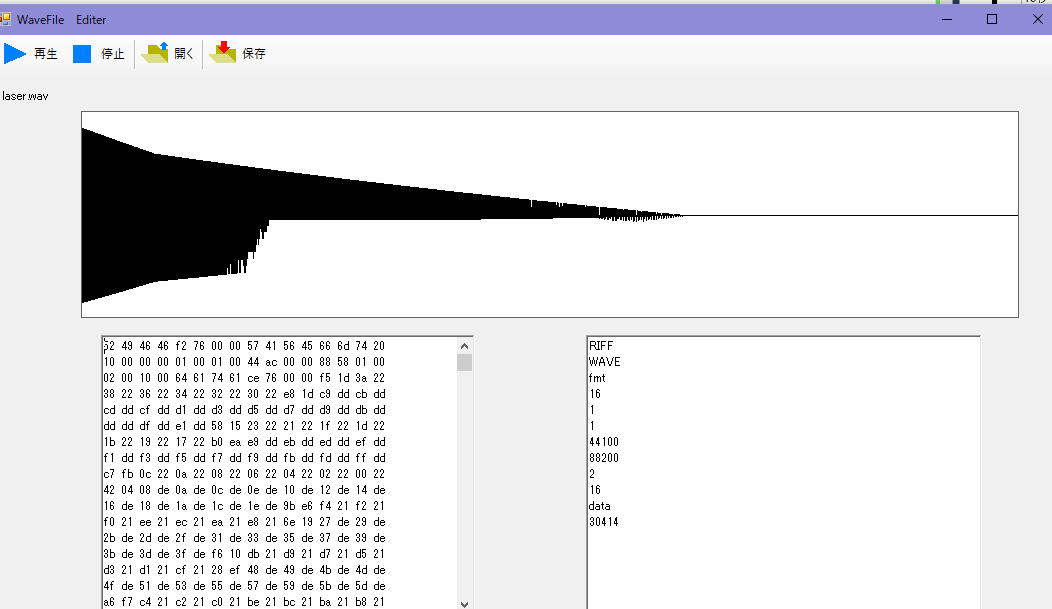Screen dimensions: 1052x609
Task: Click the hex row starting with c7 fb 0c 22
Action: tap(244, 474)
